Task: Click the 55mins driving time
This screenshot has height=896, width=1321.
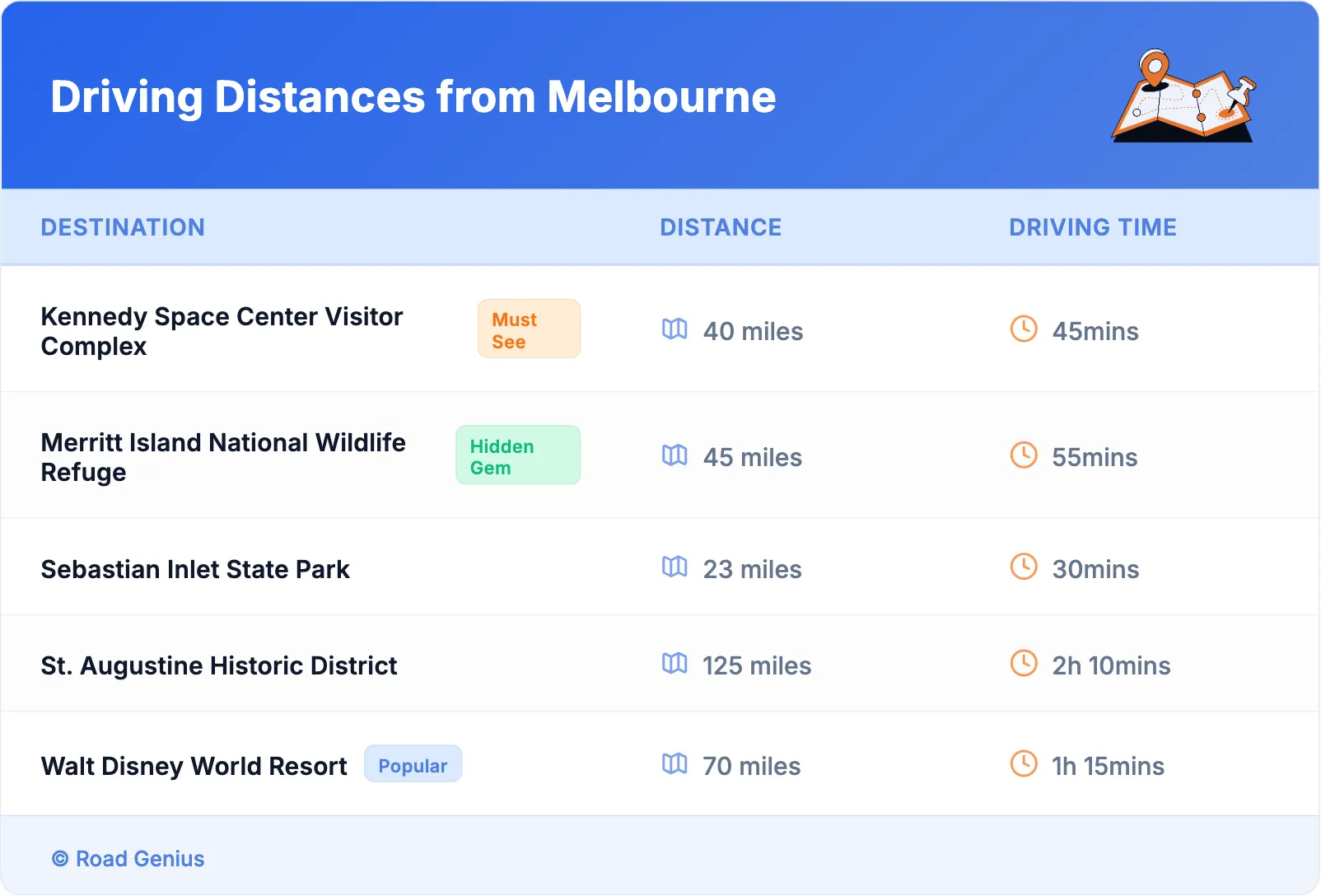Action: coord(1095,457)
